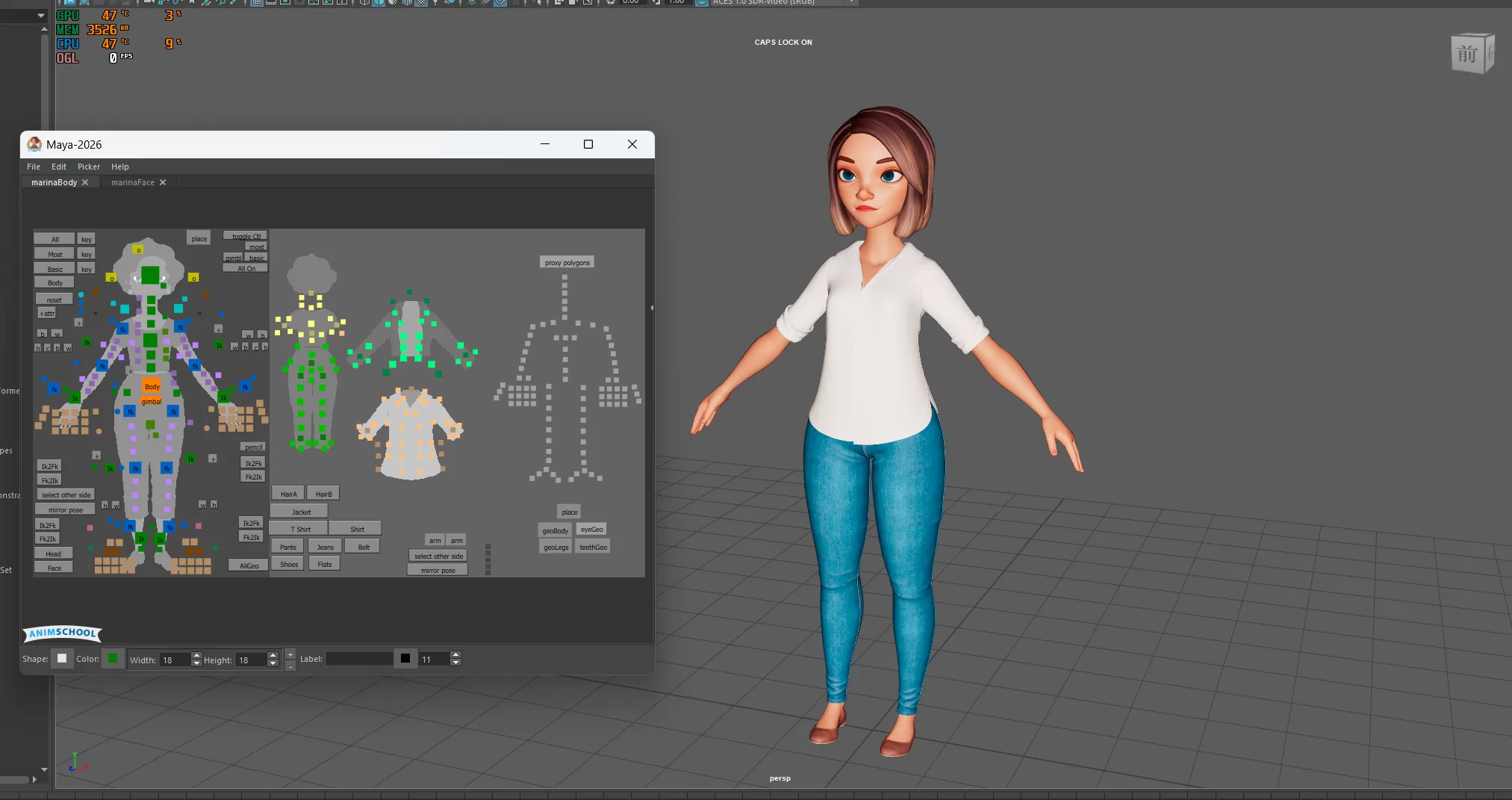Close the marinaBody tab
The width and height of the screenshot is (1512, 800).
coord(85,182)
